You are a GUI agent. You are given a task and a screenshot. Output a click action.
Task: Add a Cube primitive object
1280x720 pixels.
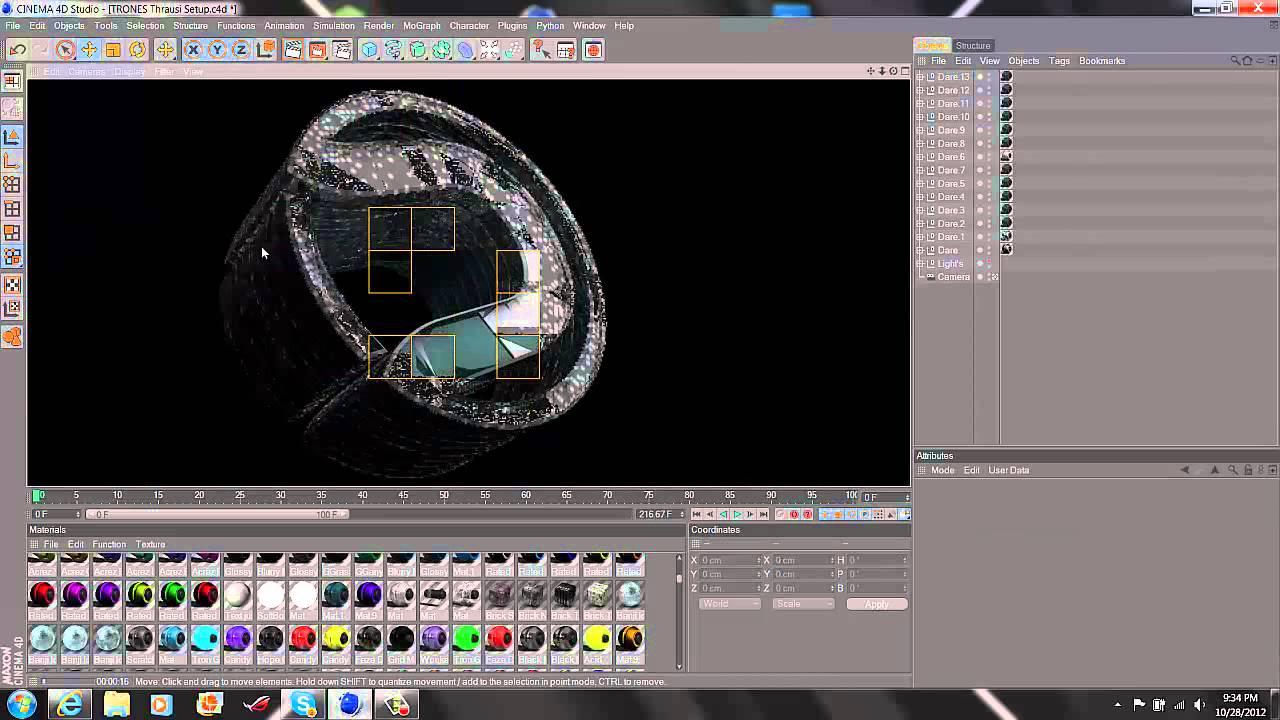[x=369, y=50]
